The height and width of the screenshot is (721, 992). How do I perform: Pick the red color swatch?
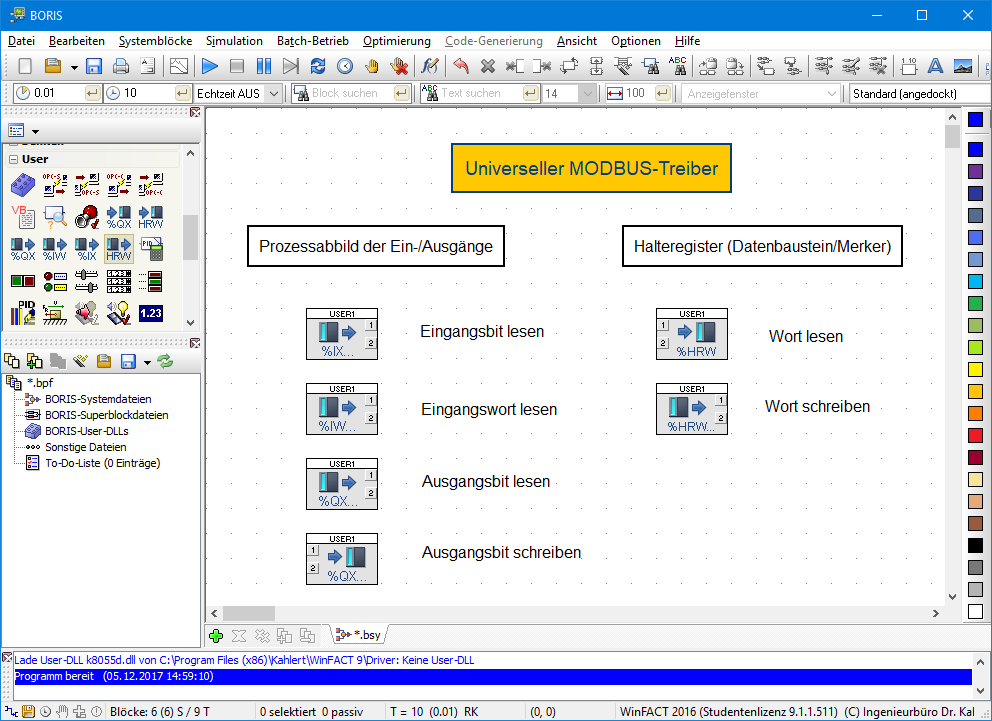[975, 435]
